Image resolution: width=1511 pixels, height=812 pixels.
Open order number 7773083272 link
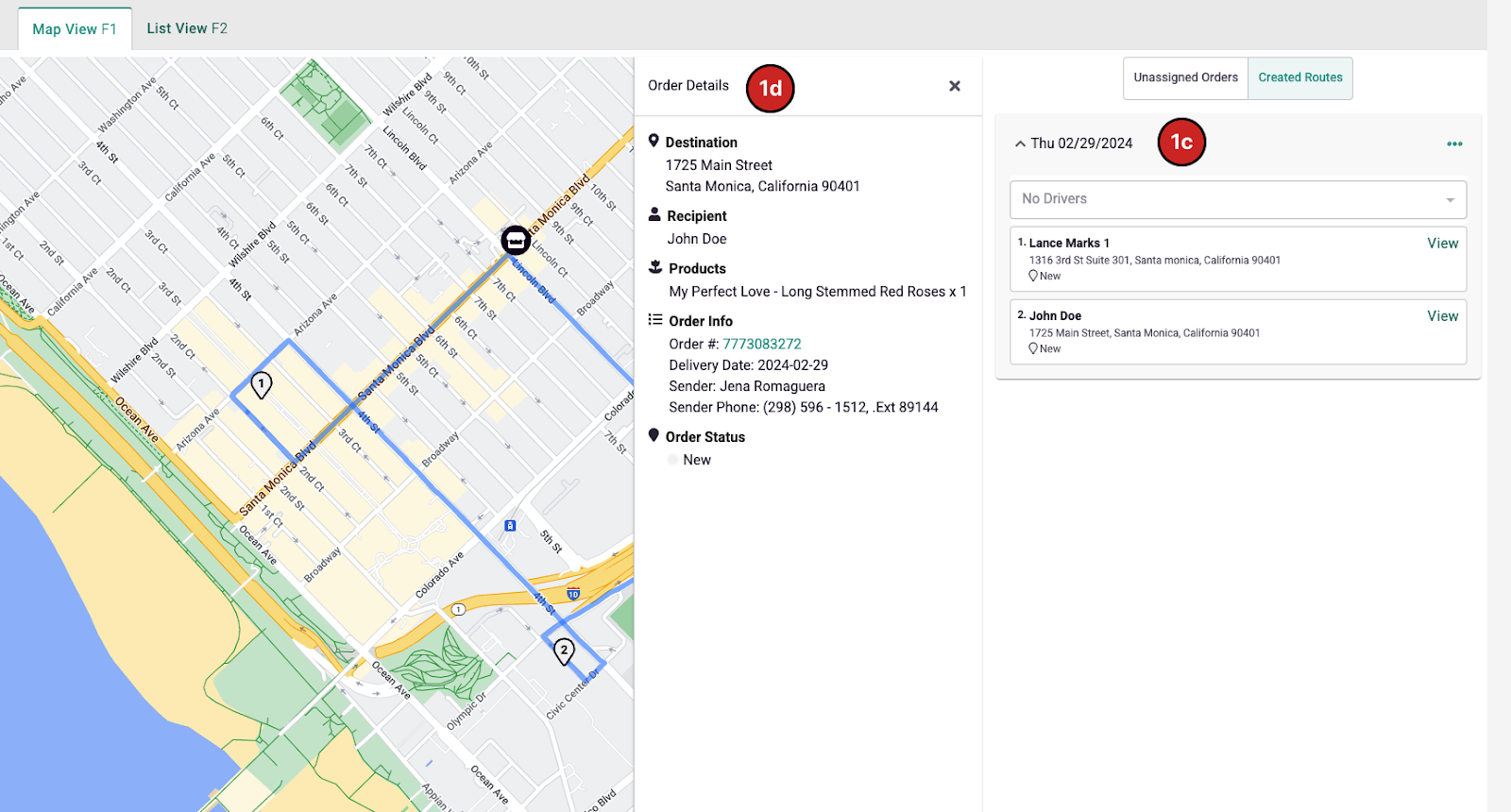point(762,344)
